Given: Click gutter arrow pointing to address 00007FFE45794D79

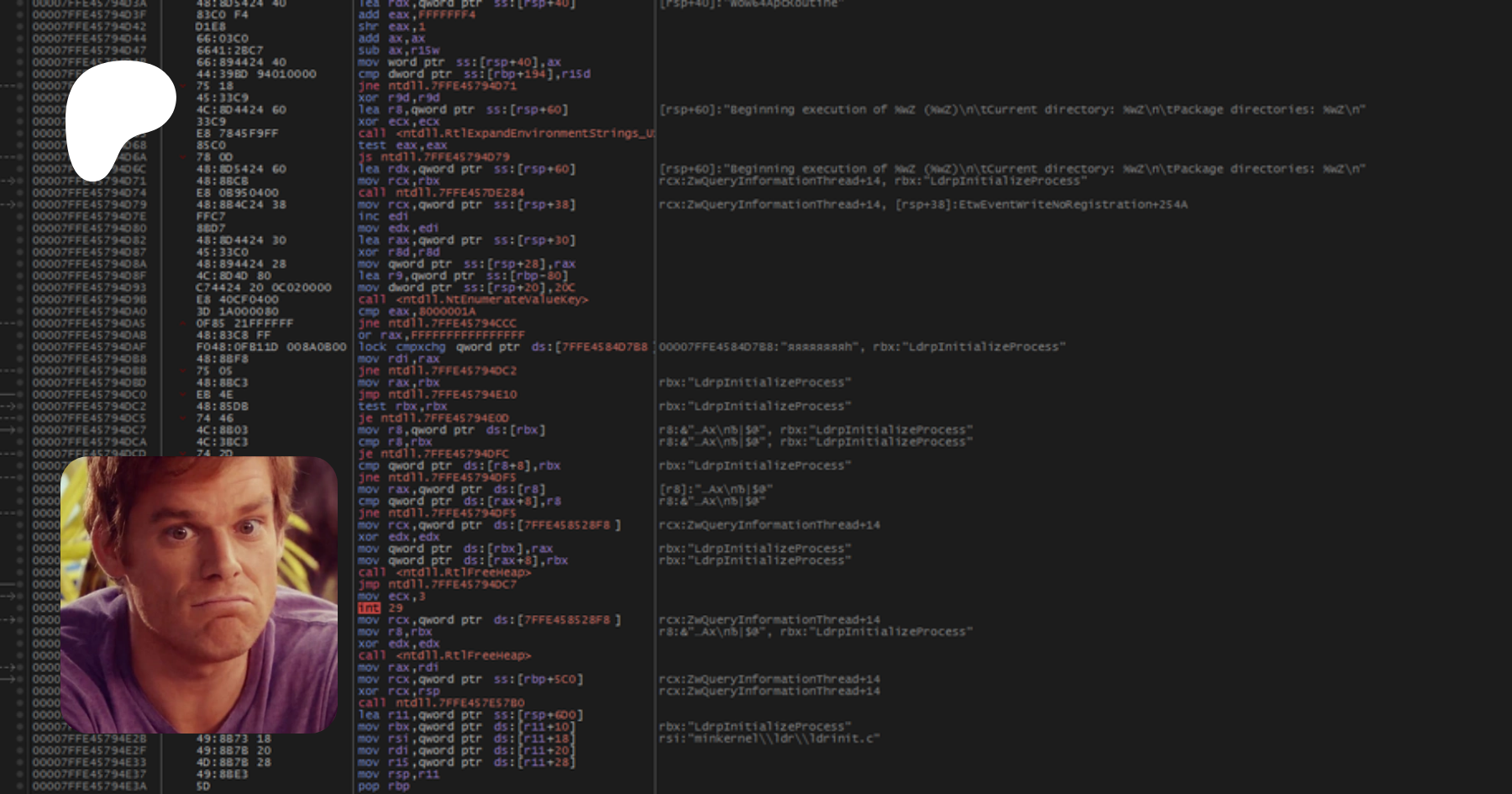Looking at the screenshot, I should 12,204.
